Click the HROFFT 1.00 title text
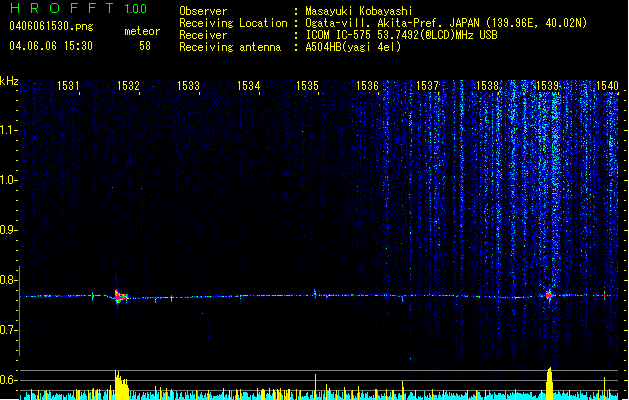Image resolution: width=629 pixels, height=400 pixels. tap(79, 8)
